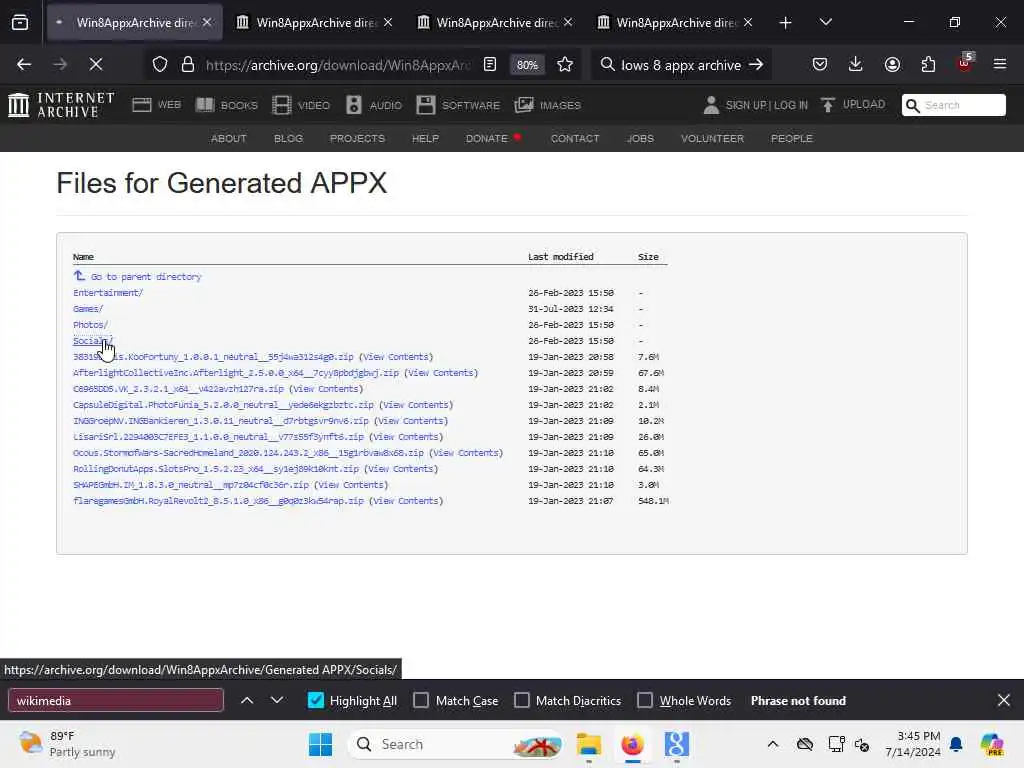Click the uBlock extension icon with badge
This screenshot has height=768, width=1024.
click(965, 63)
